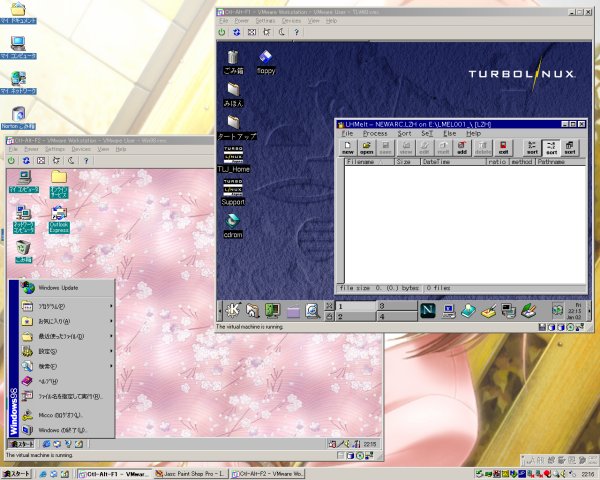Click the home folder icon on the KDE panel
Viewport: 600px width, 480px height.
[x=253, y=310]
